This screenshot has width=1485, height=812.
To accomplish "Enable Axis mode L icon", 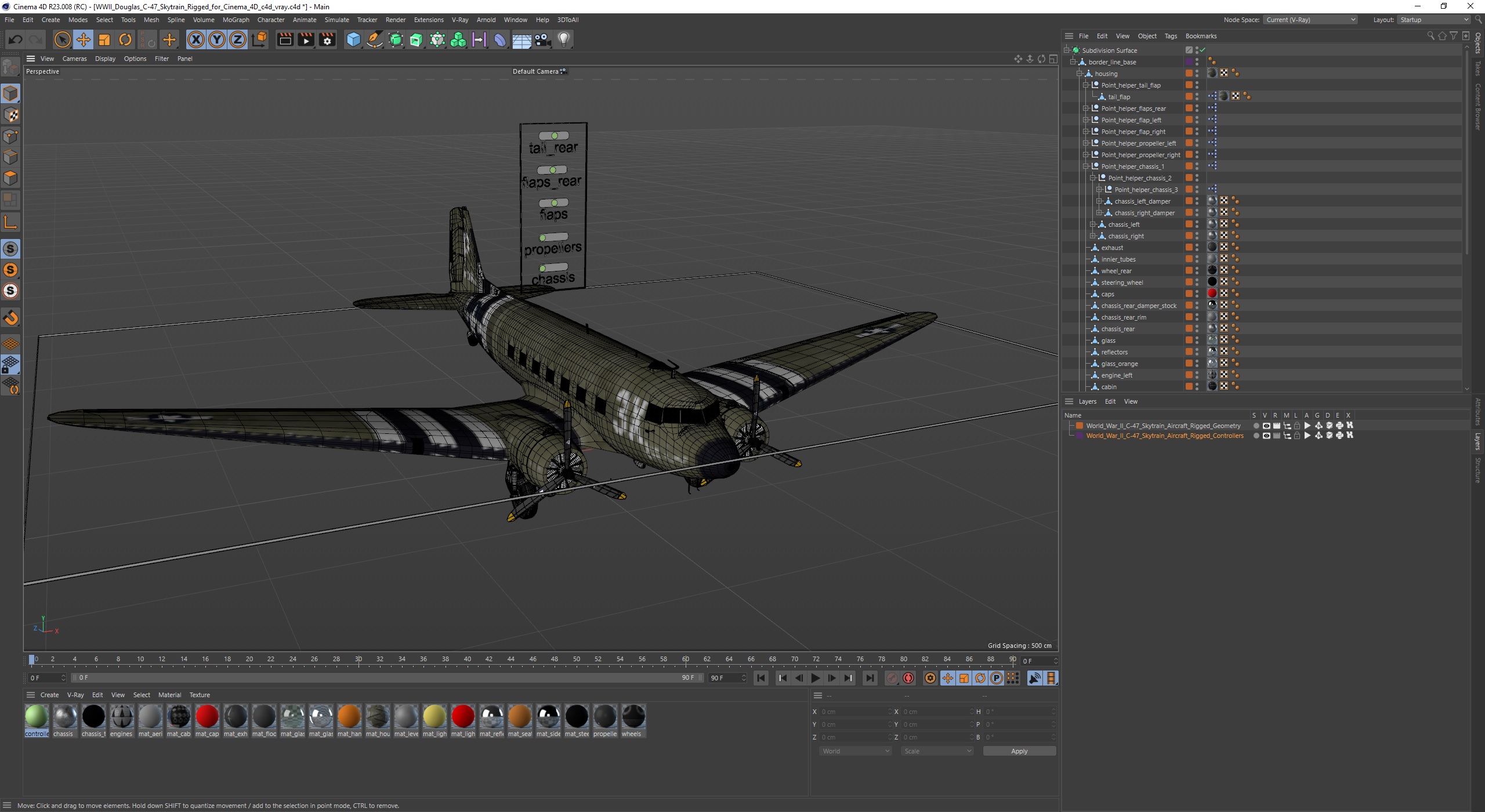I will (10, 222).
